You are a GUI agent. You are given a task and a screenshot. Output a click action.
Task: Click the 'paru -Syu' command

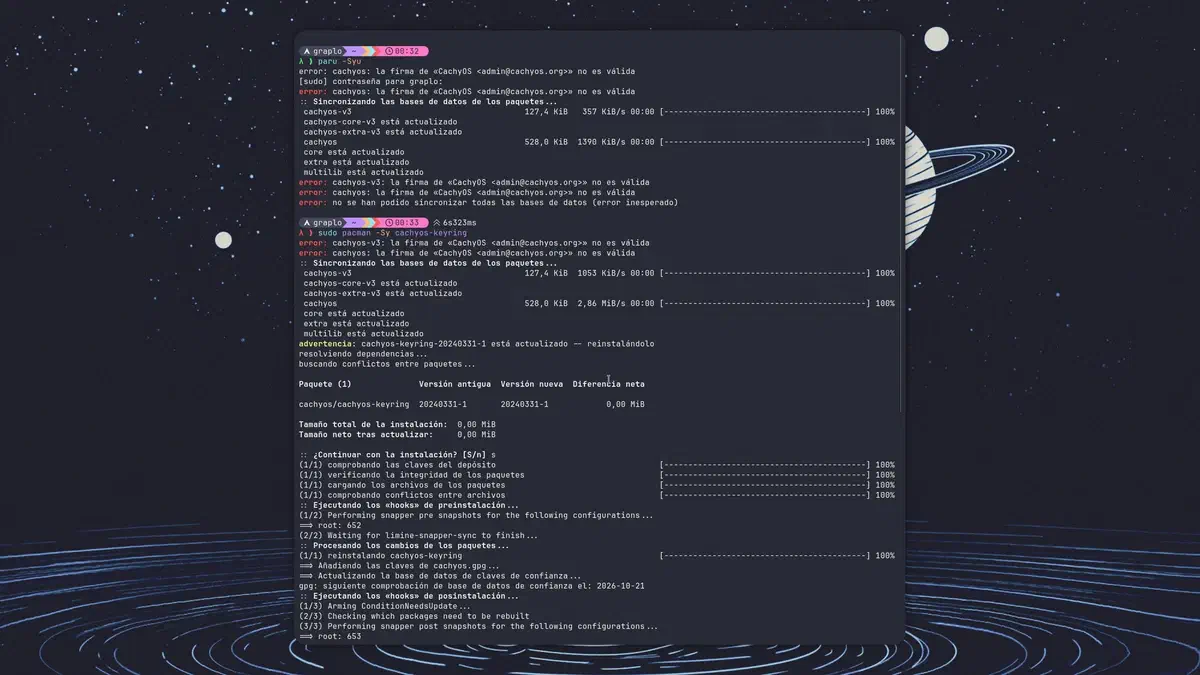click(x=339, y=61)
